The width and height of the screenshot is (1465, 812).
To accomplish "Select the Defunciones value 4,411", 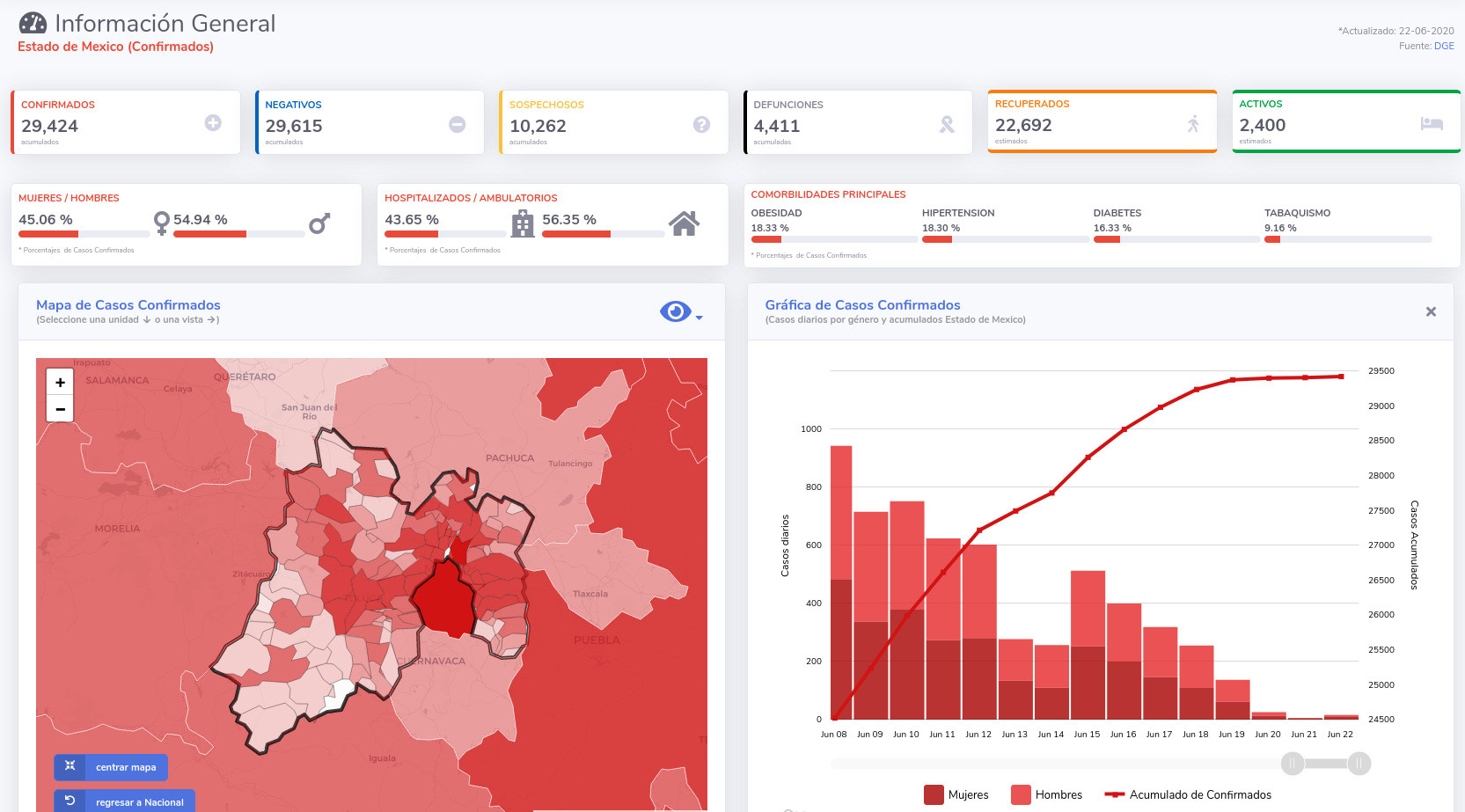I will pyautogui.click(x=777, y=126).
